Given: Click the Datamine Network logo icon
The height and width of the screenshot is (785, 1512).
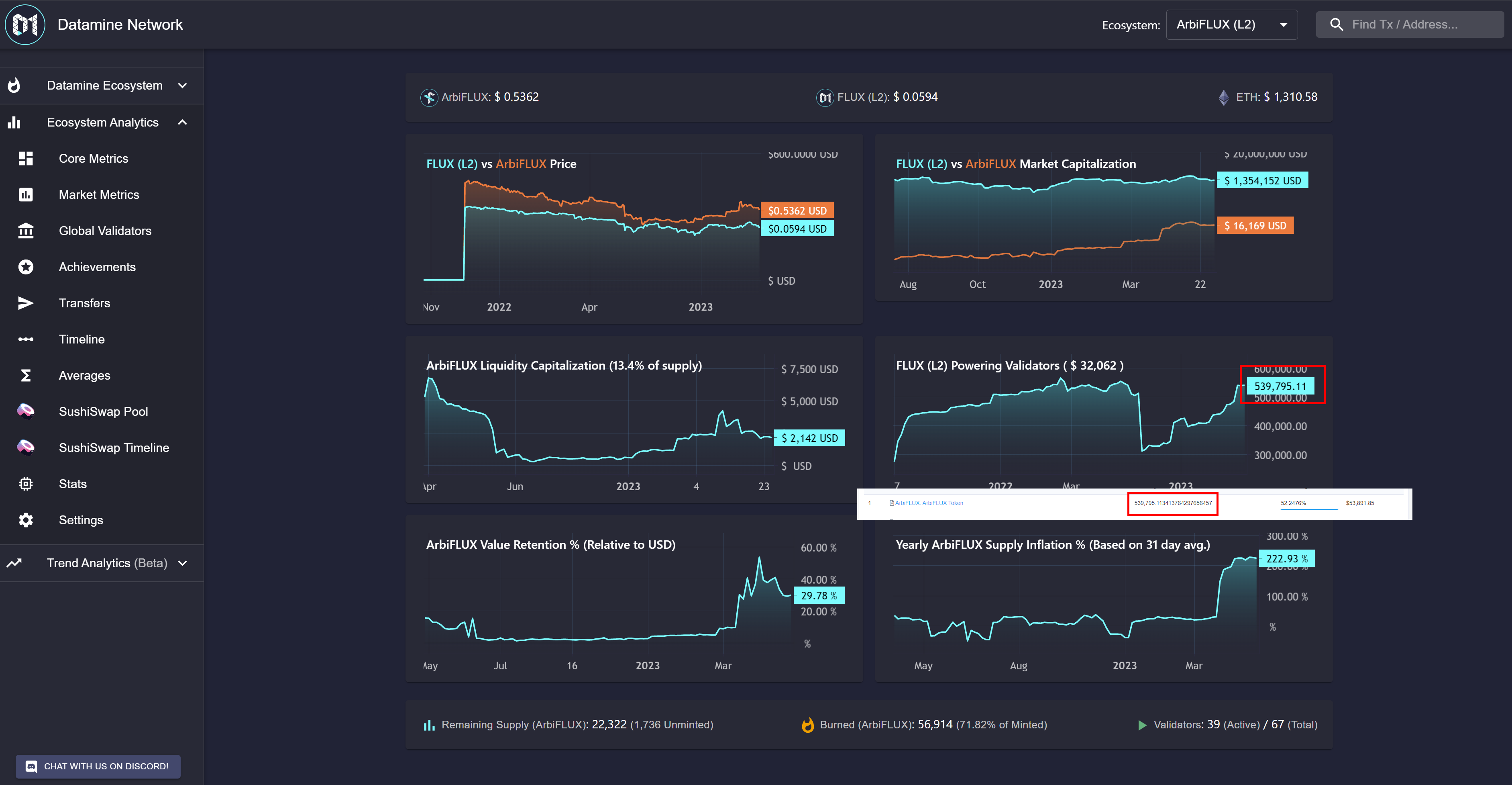Looking at the screenshot, I should [25, 24].
